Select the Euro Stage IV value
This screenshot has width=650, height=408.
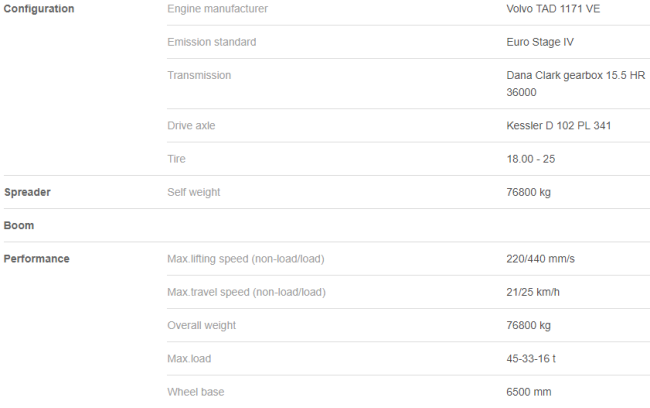(540, 42)
